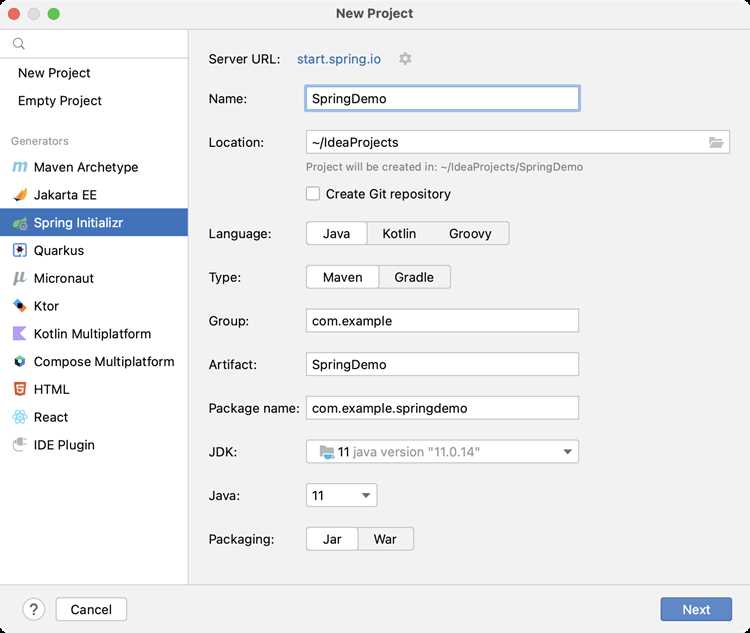Screen dimensions: 750x633
Task: Click the Spring Initializr generator label
Action: [78, 222]
